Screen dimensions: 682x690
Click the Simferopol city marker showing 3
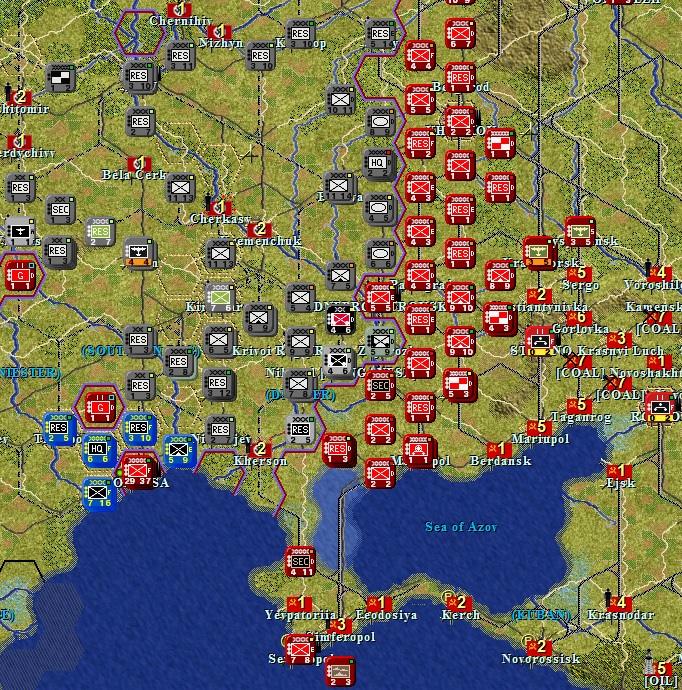coord(339,625)
